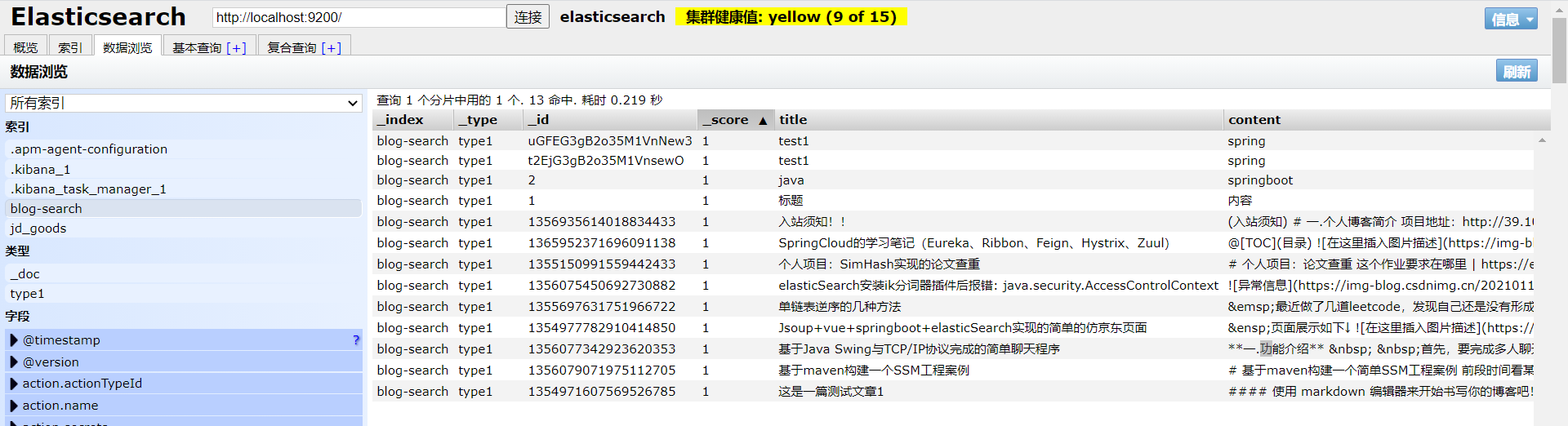The width and height of the screenshot is (1568, 426).
Task: Click the springboot content cell
Action: click(x=1260, y=180)
